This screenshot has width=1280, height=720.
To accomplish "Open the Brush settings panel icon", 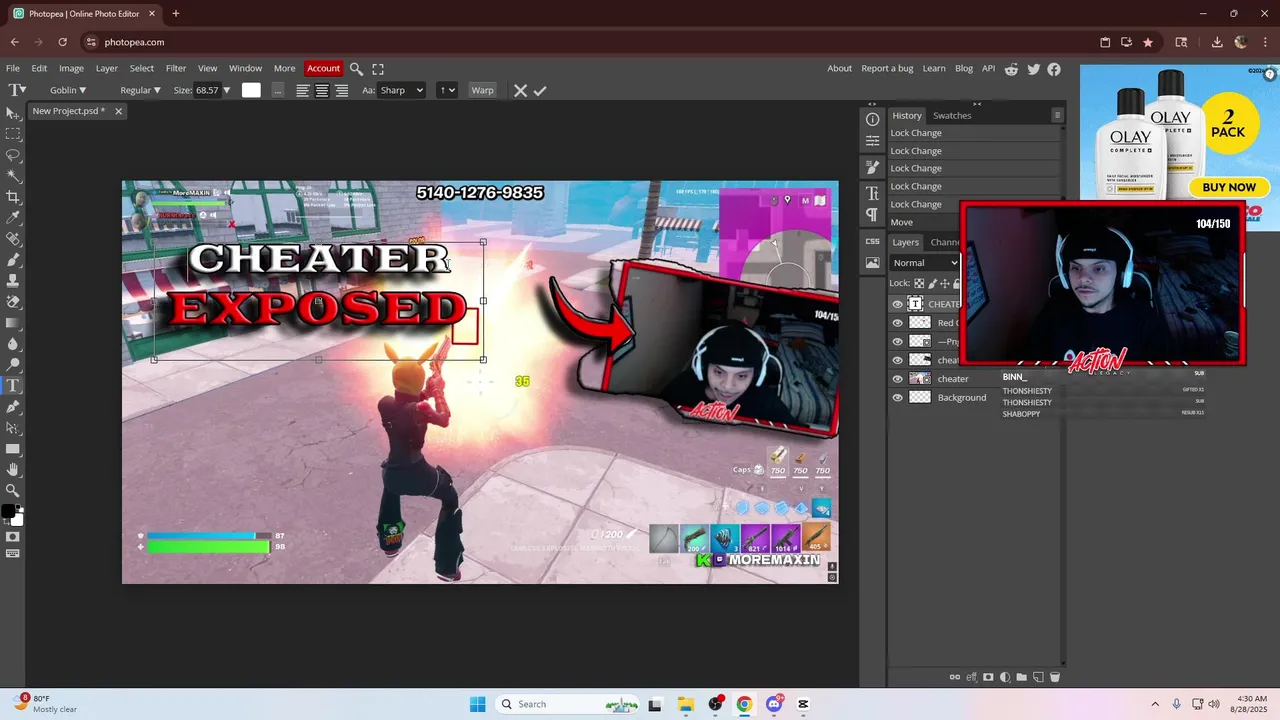I will pos(872,167).
